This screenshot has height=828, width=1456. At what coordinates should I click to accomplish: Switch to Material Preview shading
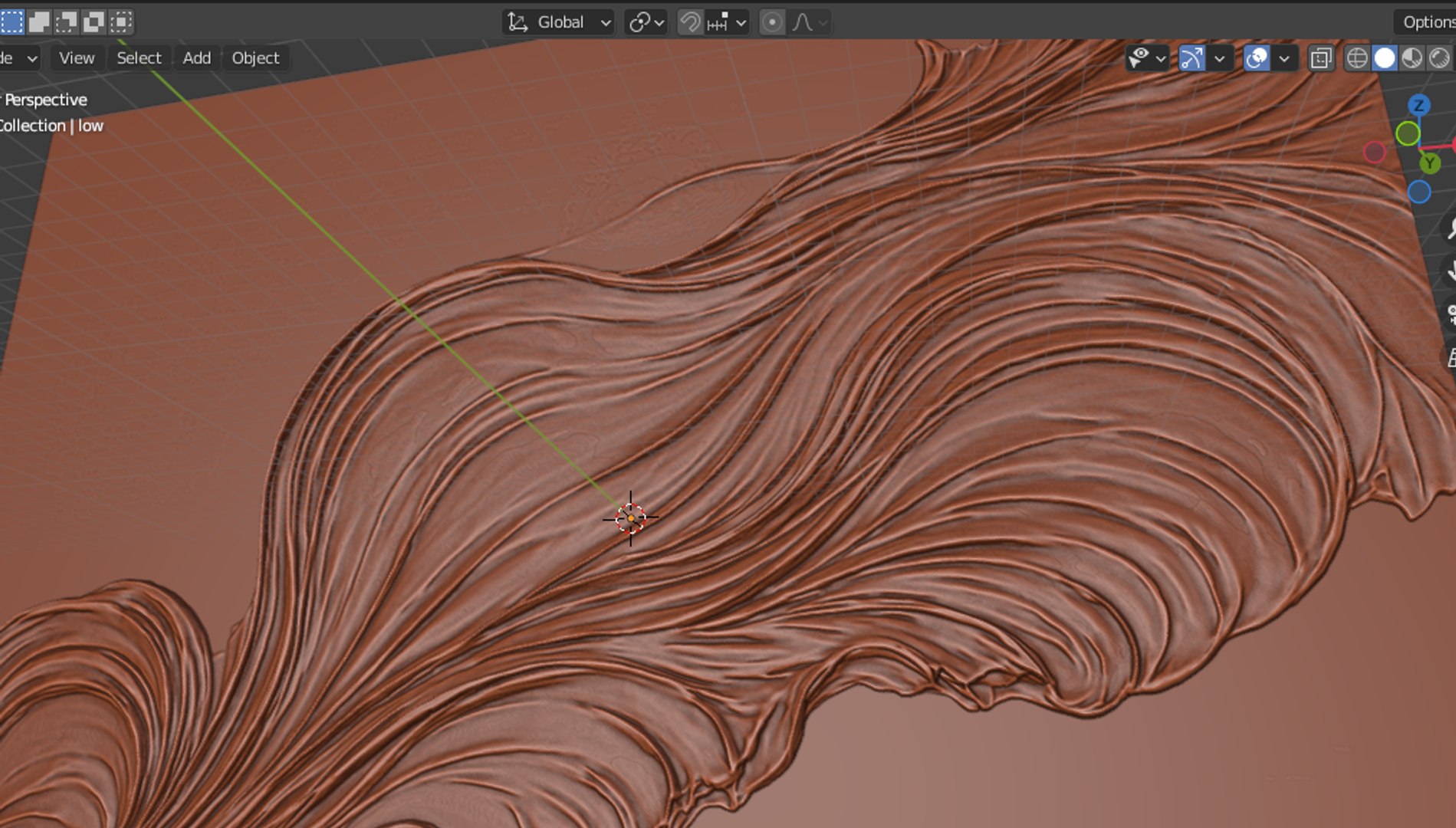pos(1412,58)
